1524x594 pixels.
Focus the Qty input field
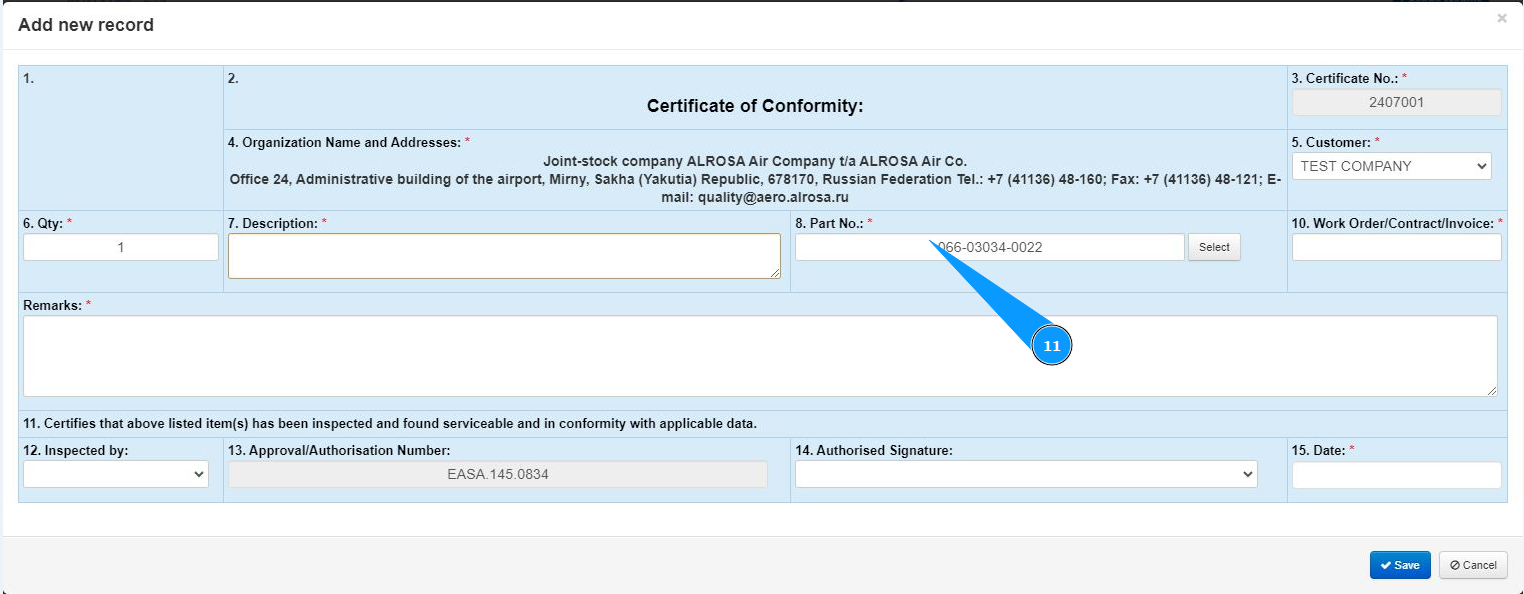click(120, 247)
